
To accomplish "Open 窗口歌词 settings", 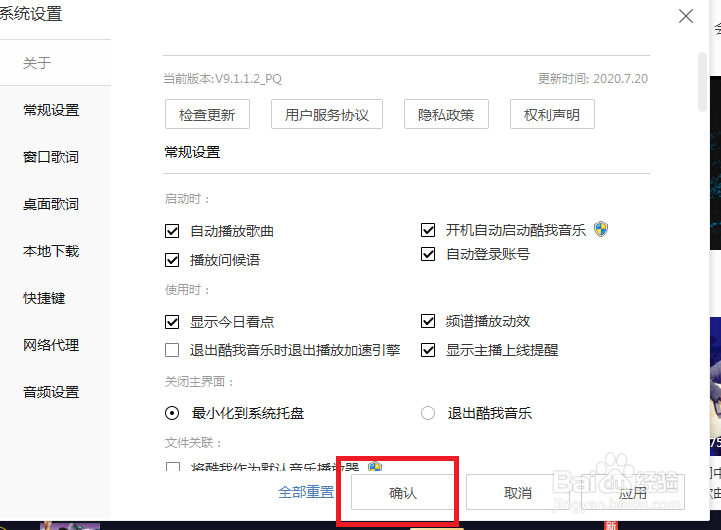I will [x=51, y=157].
